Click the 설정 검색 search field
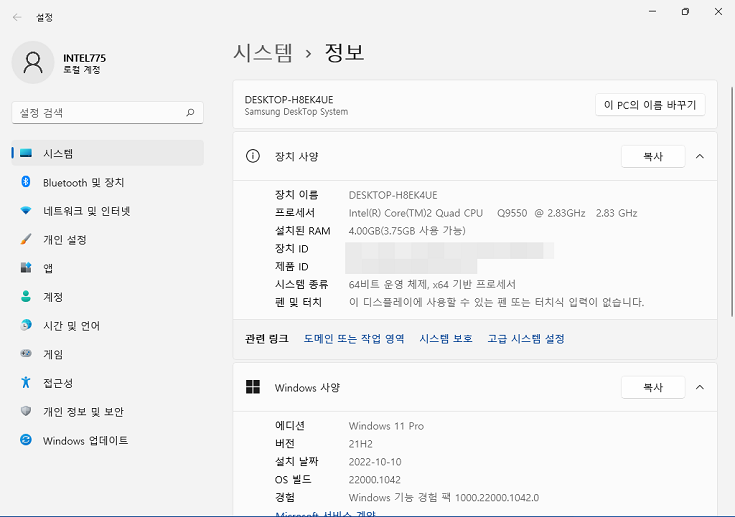Screen dimensions: 735x517 coord(107,112)
